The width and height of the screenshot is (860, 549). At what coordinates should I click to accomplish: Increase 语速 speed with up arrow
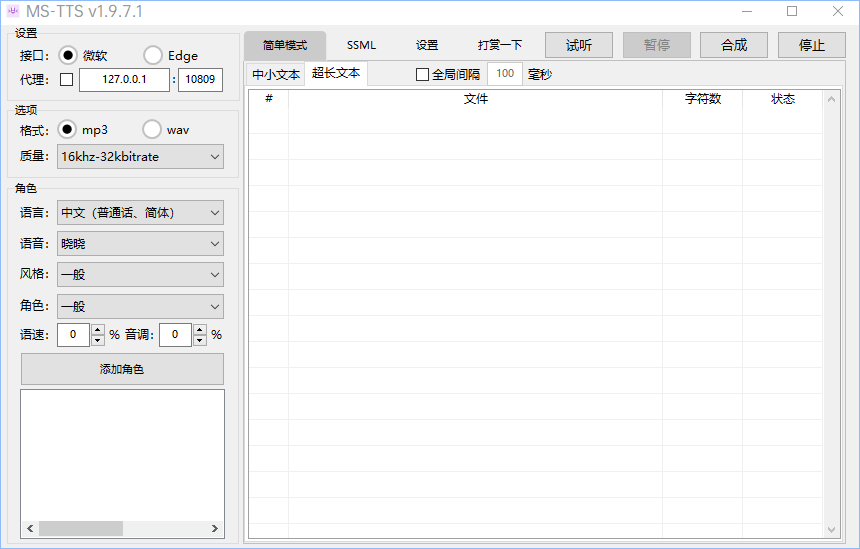click(98, 330)
